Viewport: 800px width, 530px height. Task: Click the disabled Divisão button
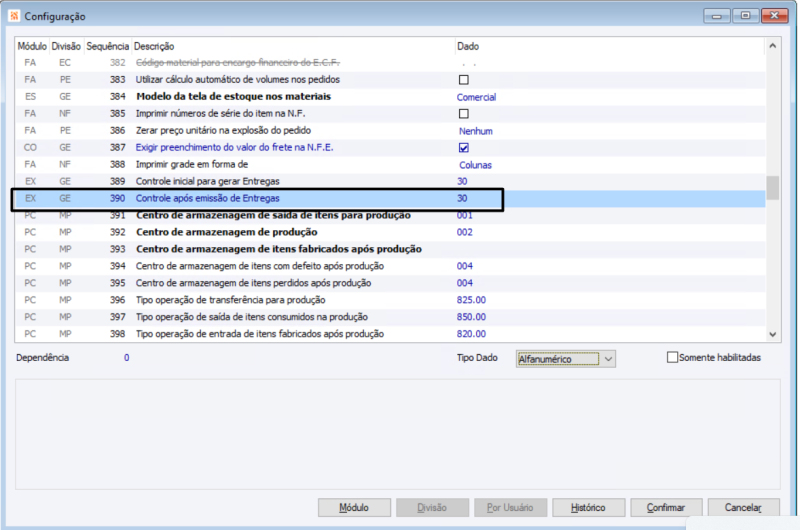click(432, 508)
